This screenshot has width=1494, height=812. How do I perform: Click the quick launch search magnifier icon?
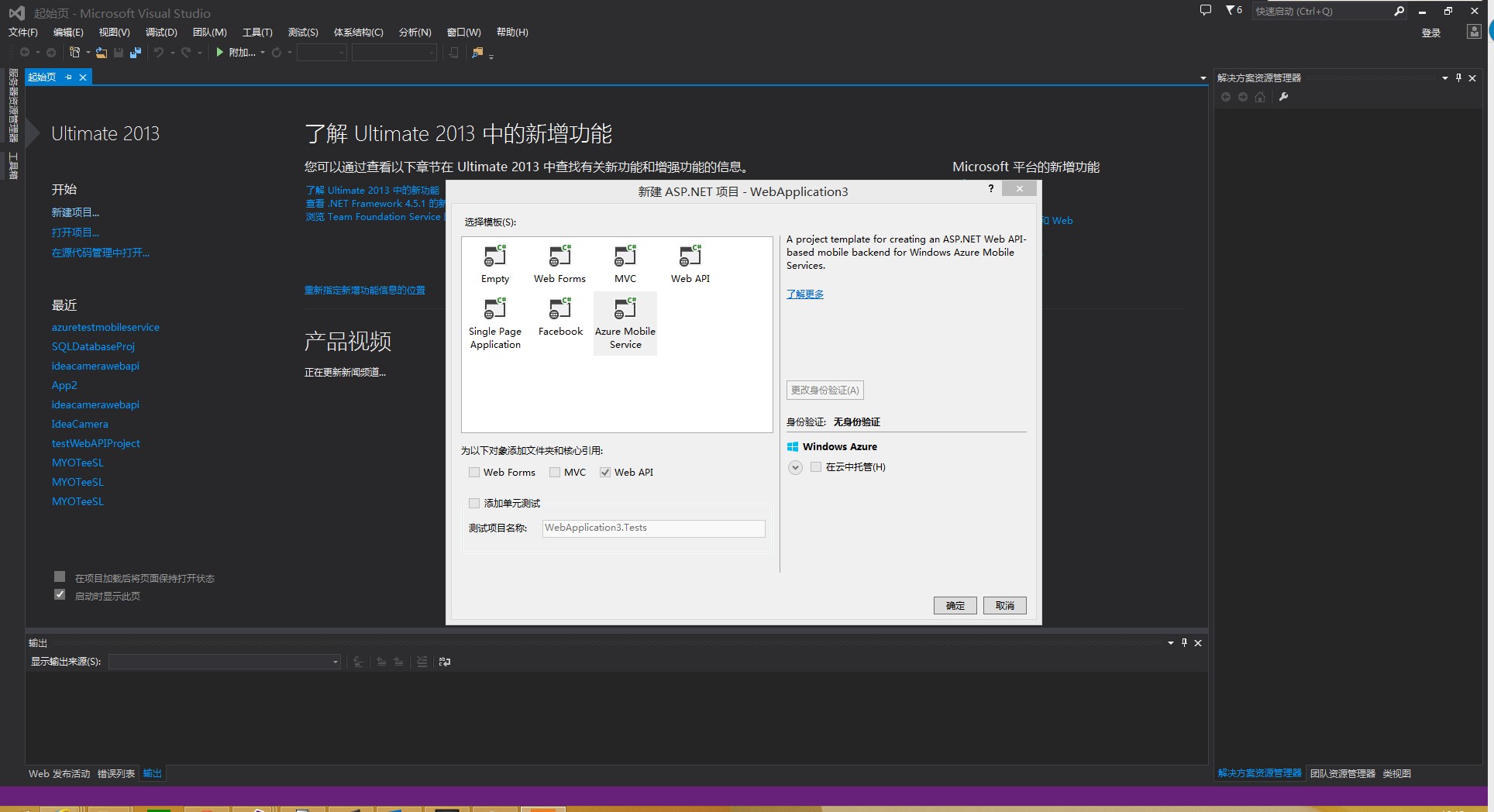1399,11
